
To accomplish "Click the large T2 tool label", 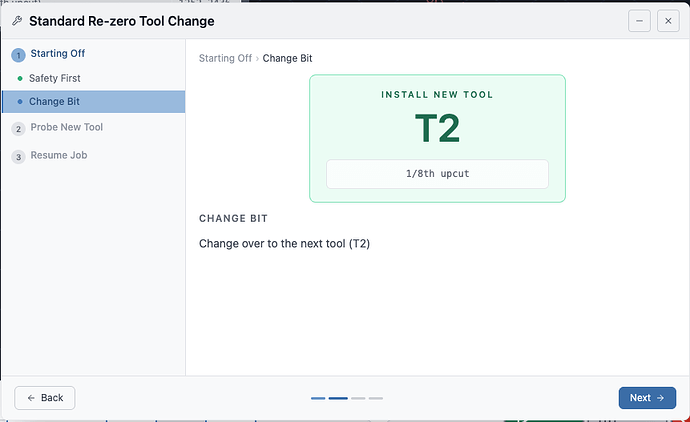I will (x=437, y=128).
